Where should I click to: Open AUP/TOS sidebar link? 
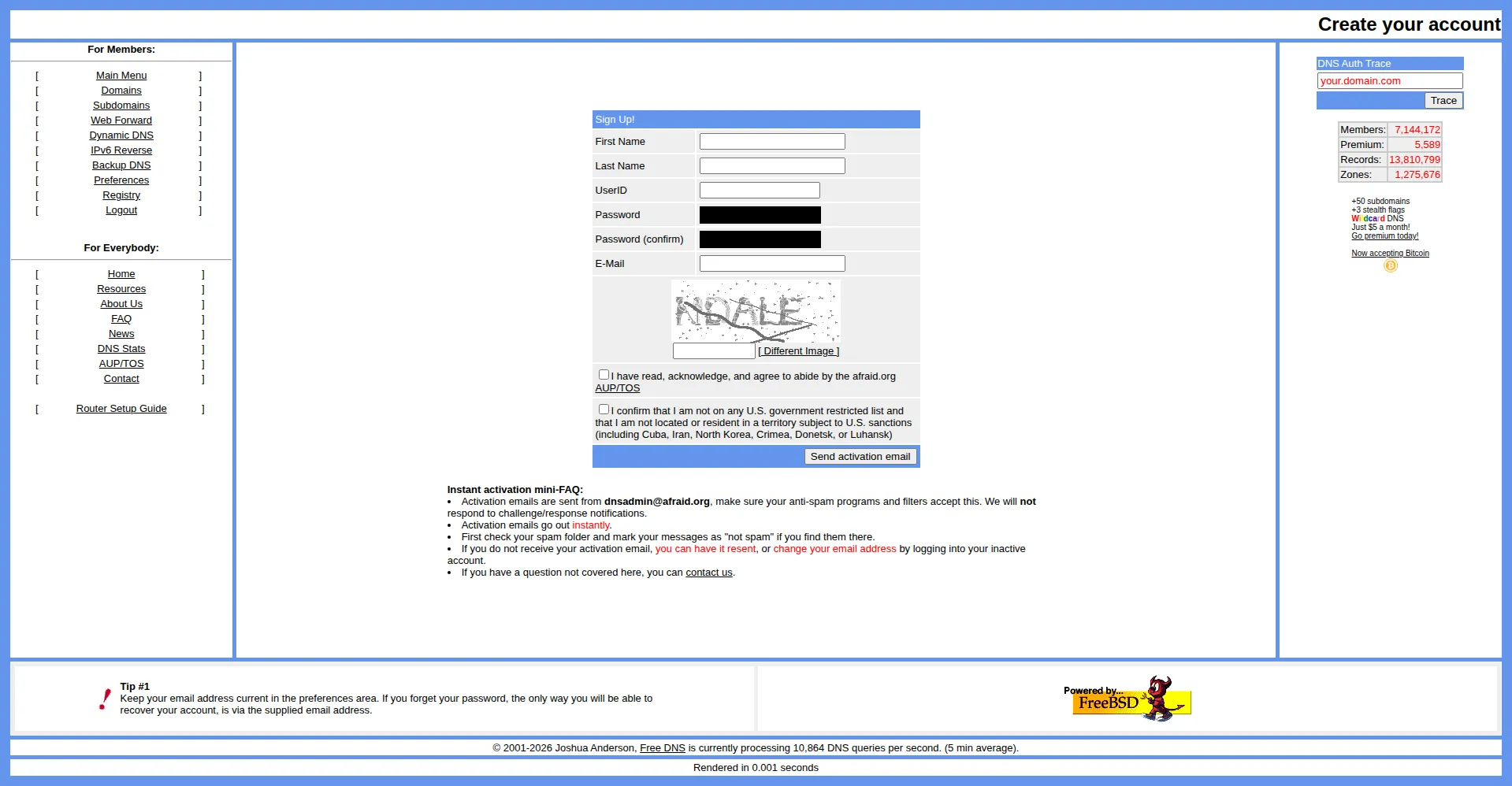coord(121,364)
